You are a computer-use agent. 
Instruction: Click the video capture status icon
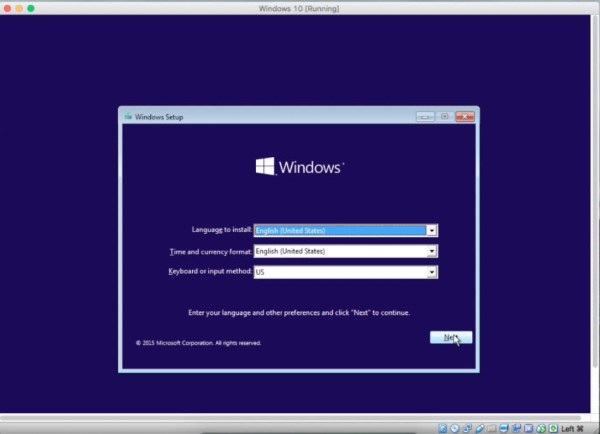(517, 428)
